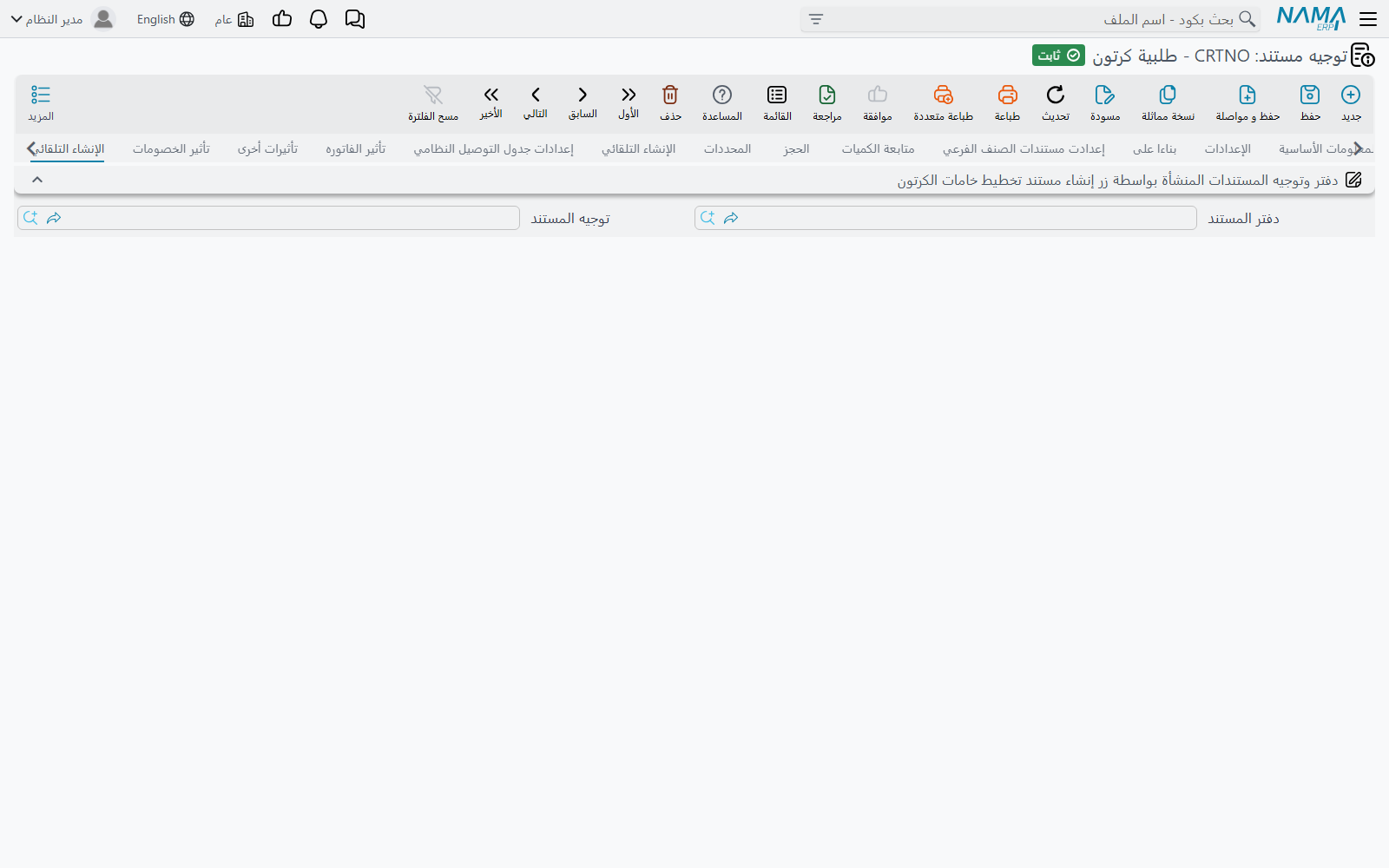This screenshot has width=1389, height=868.
Task: Save the document with حفظ icon
Action: pos(1310,102)
